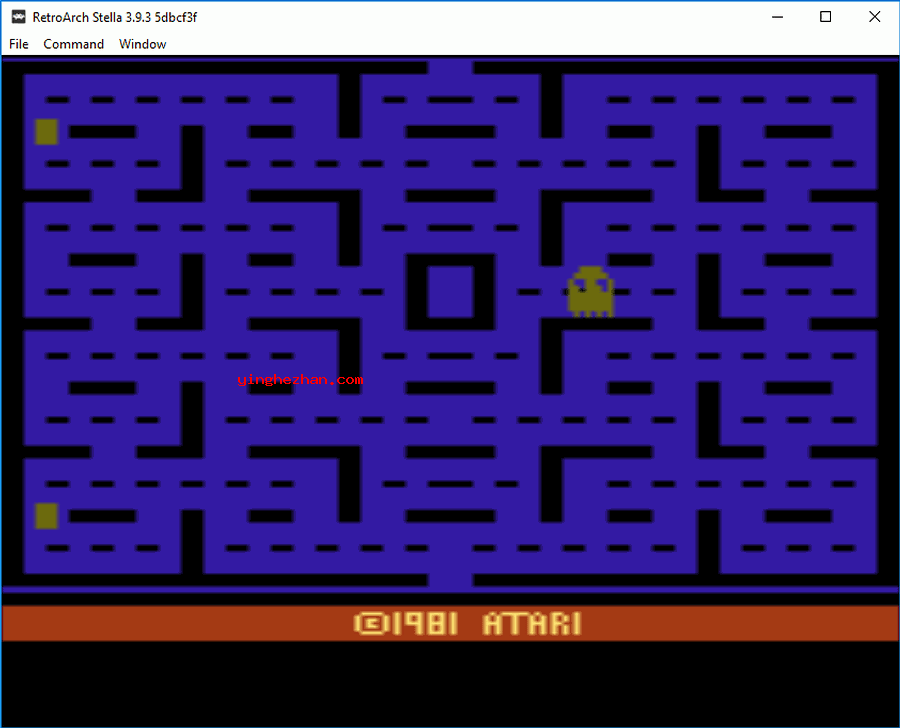Image resolution: width=900 pixels, height=728 pixels.
Task: Click the ATARI word in the orange banner
Action: [531, 624]
